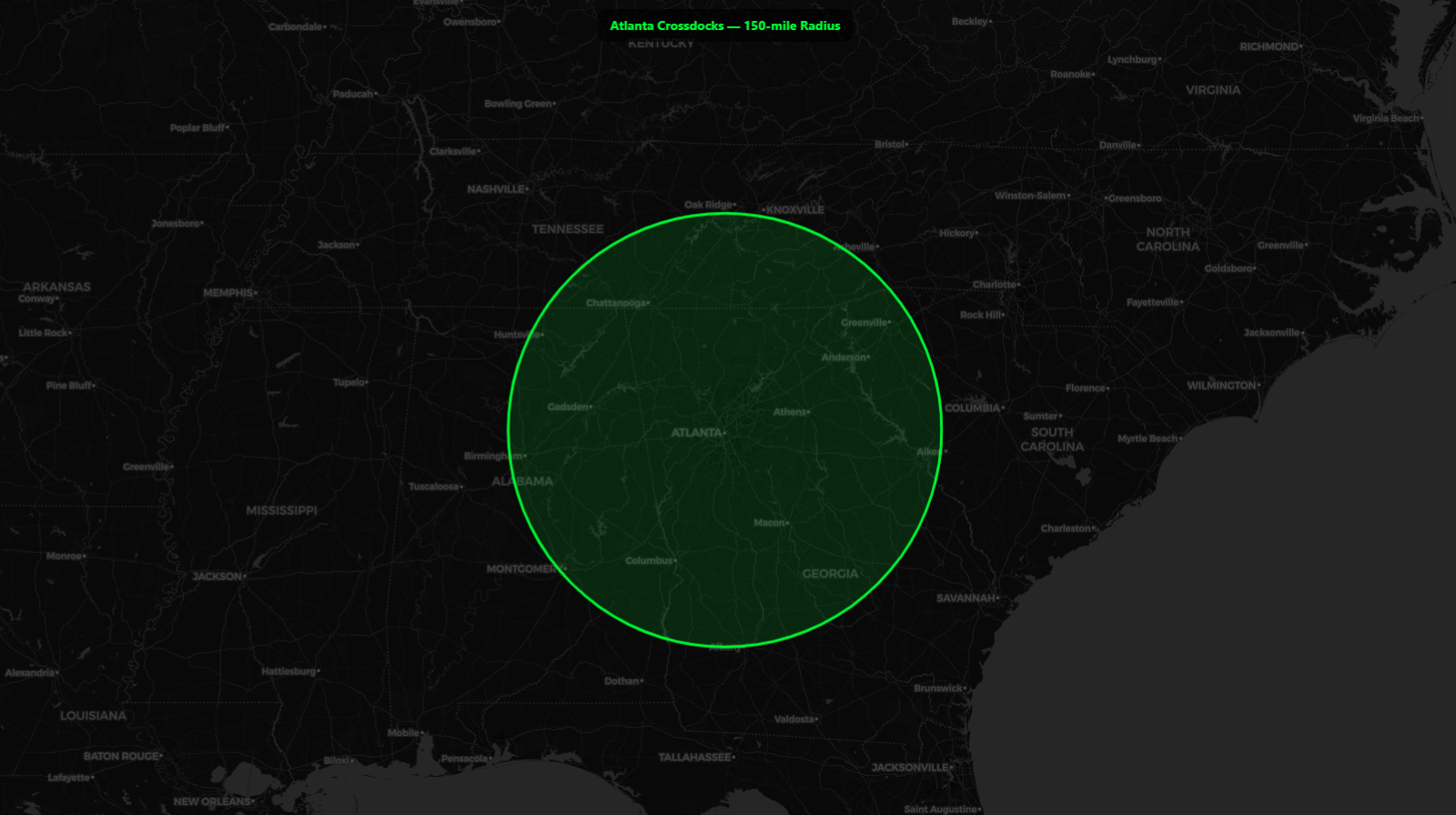The image size is (1456, 815).
Task: Select the Lafayette city label
Action: click(x=69, y=778)
